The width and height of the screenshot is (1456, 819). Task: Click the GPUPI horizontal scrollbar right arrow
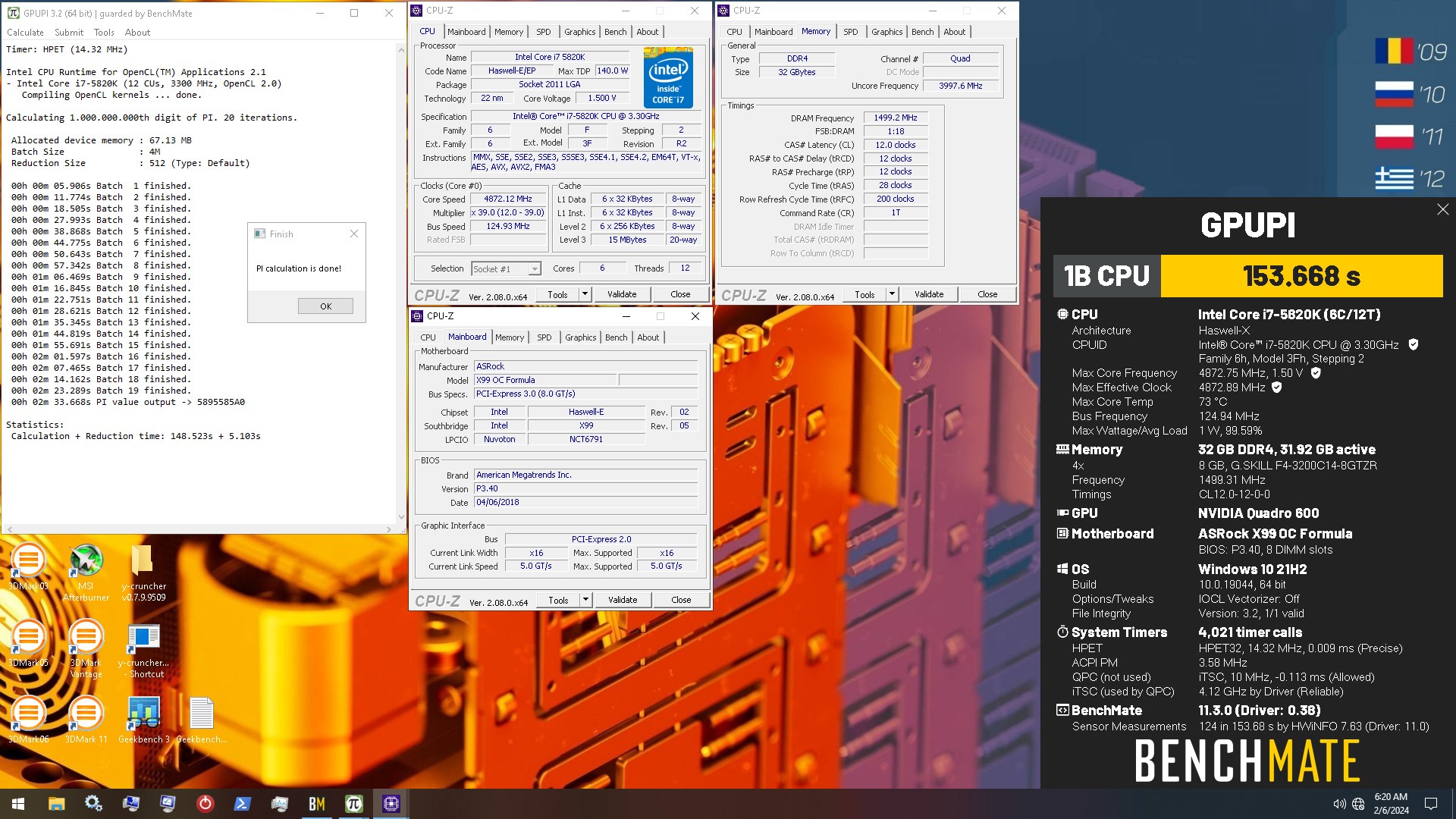(389, 529)
